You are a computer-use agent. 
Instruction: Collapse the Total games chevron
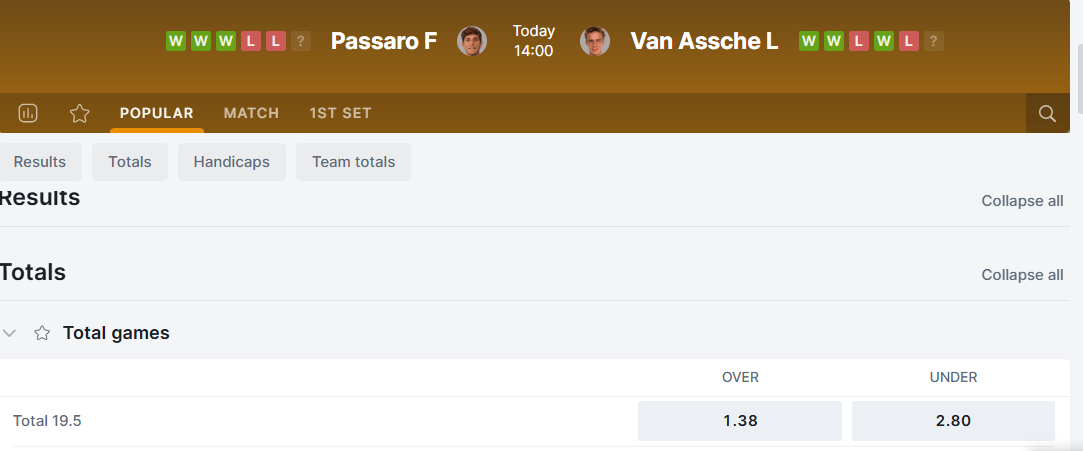coord(10,333)
